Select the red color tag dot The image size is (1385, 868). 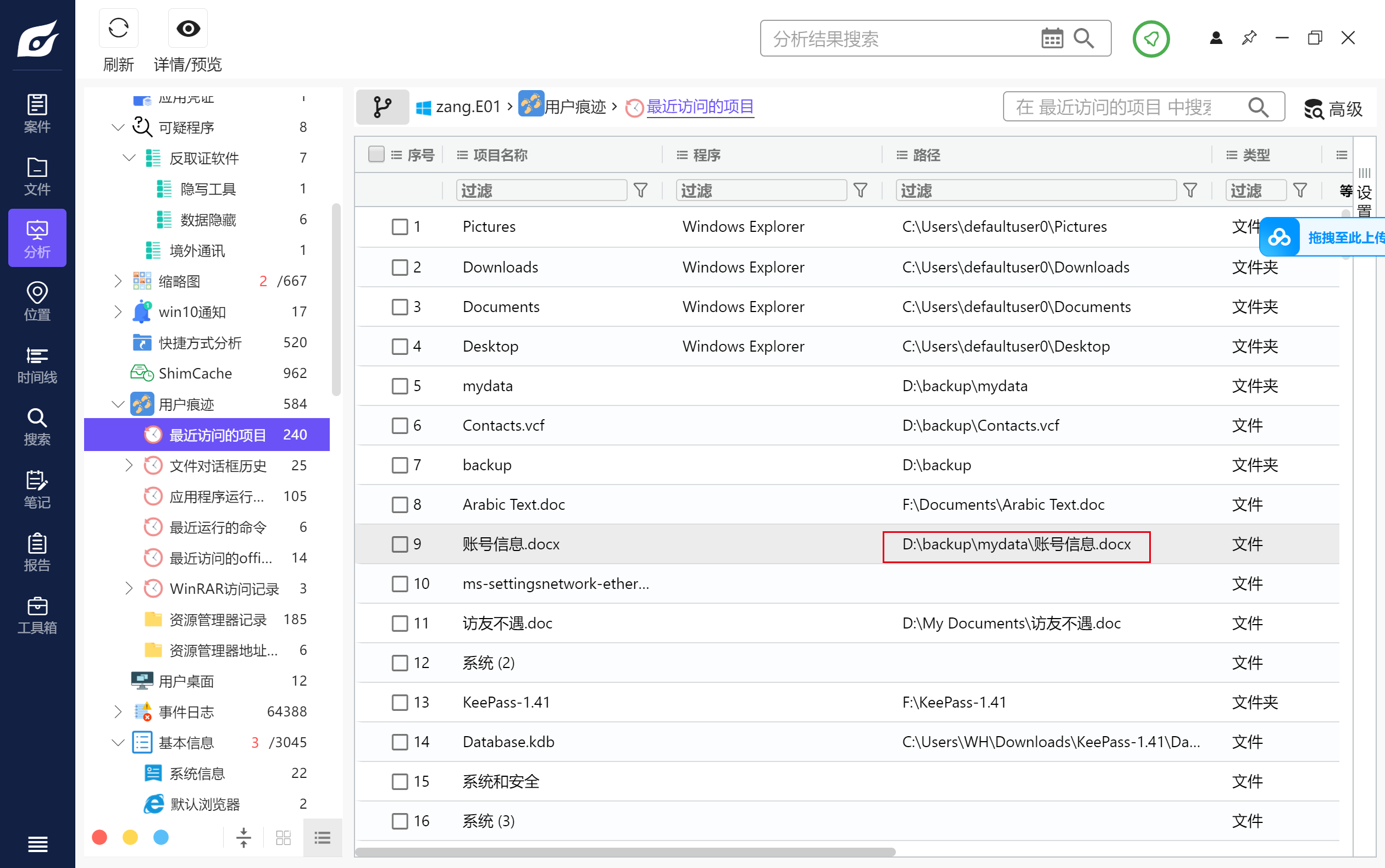[x=99, y=838]
